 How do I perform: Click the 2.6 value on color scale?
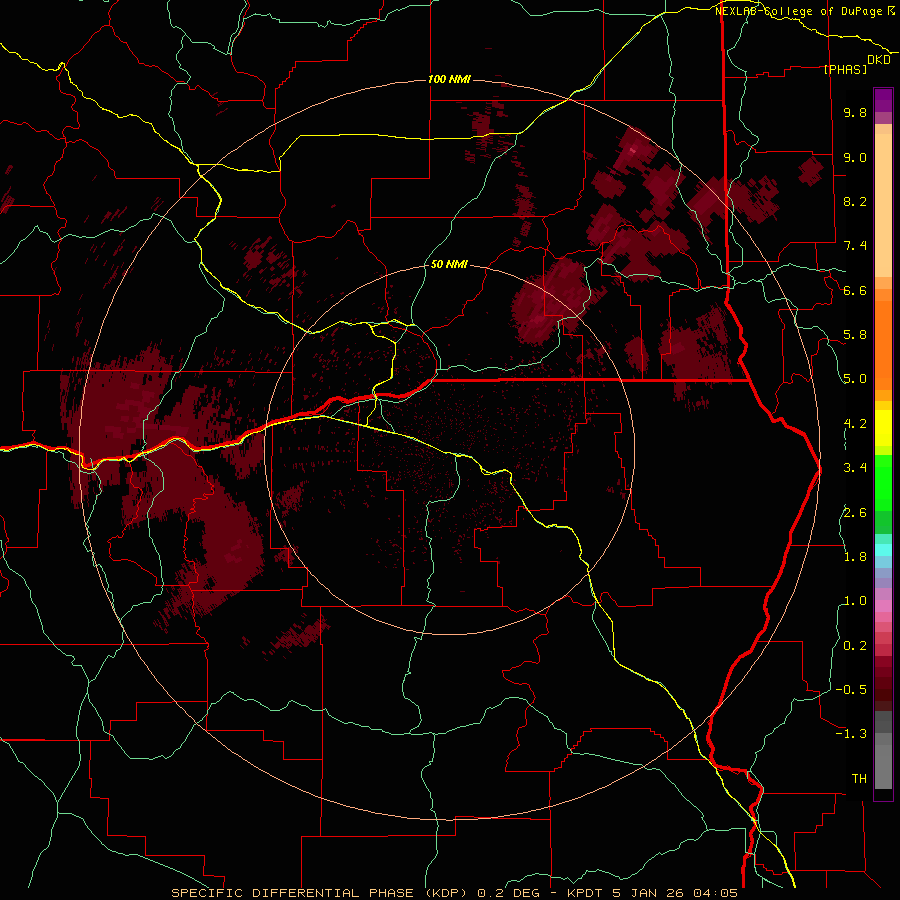(x=855, y=512)
